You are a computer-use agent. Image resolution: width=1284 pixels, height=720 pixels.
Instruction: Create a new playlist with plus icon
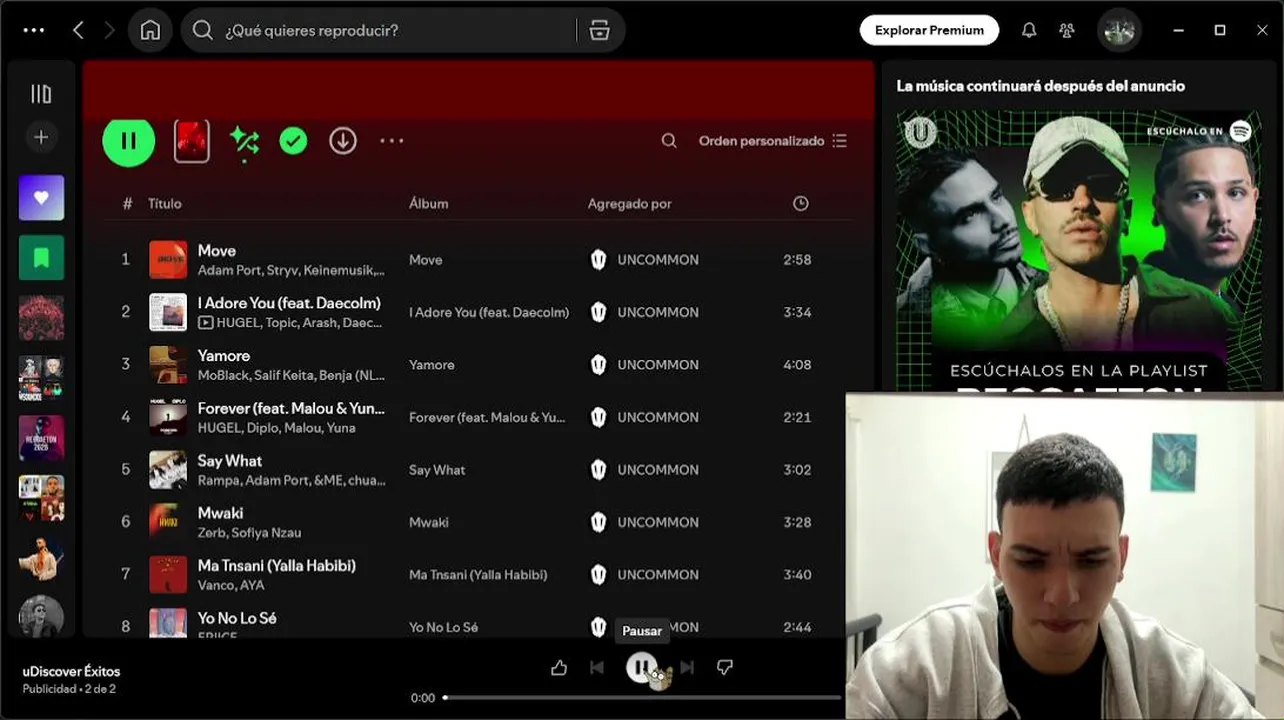tap(41, 137)
